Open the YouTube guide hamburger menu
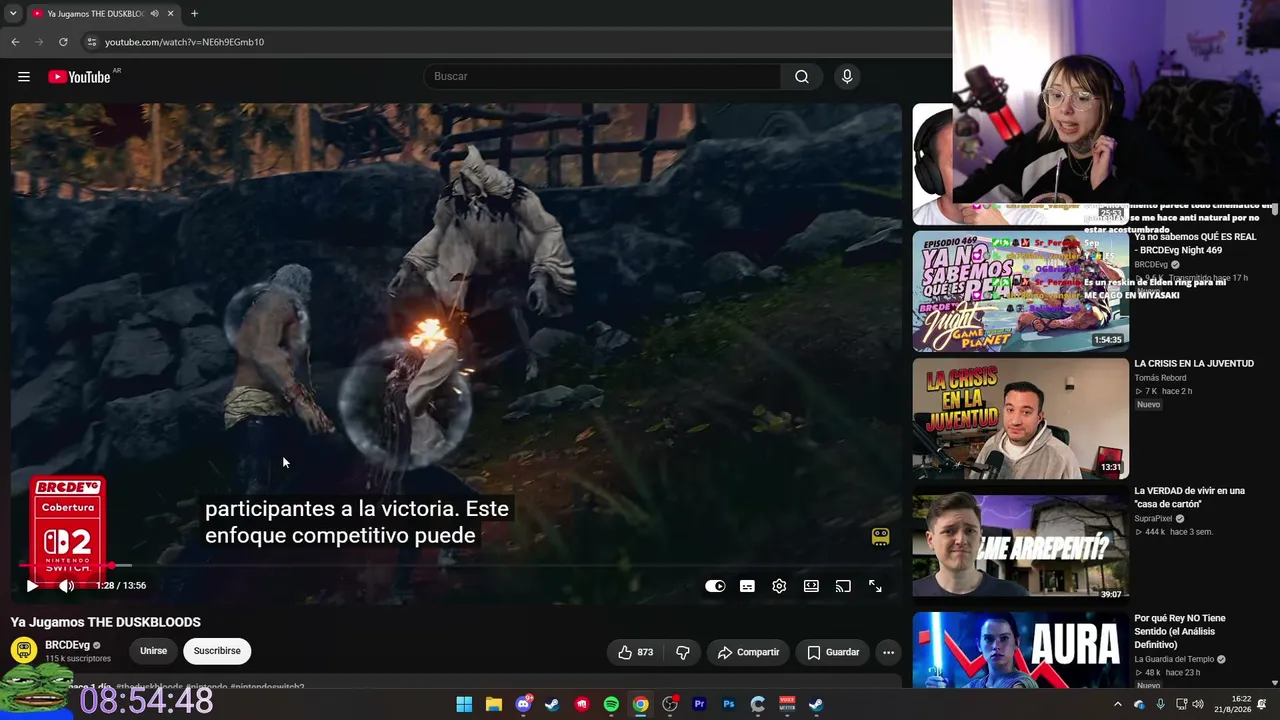 pyautogui.click(x=24, y=77)
